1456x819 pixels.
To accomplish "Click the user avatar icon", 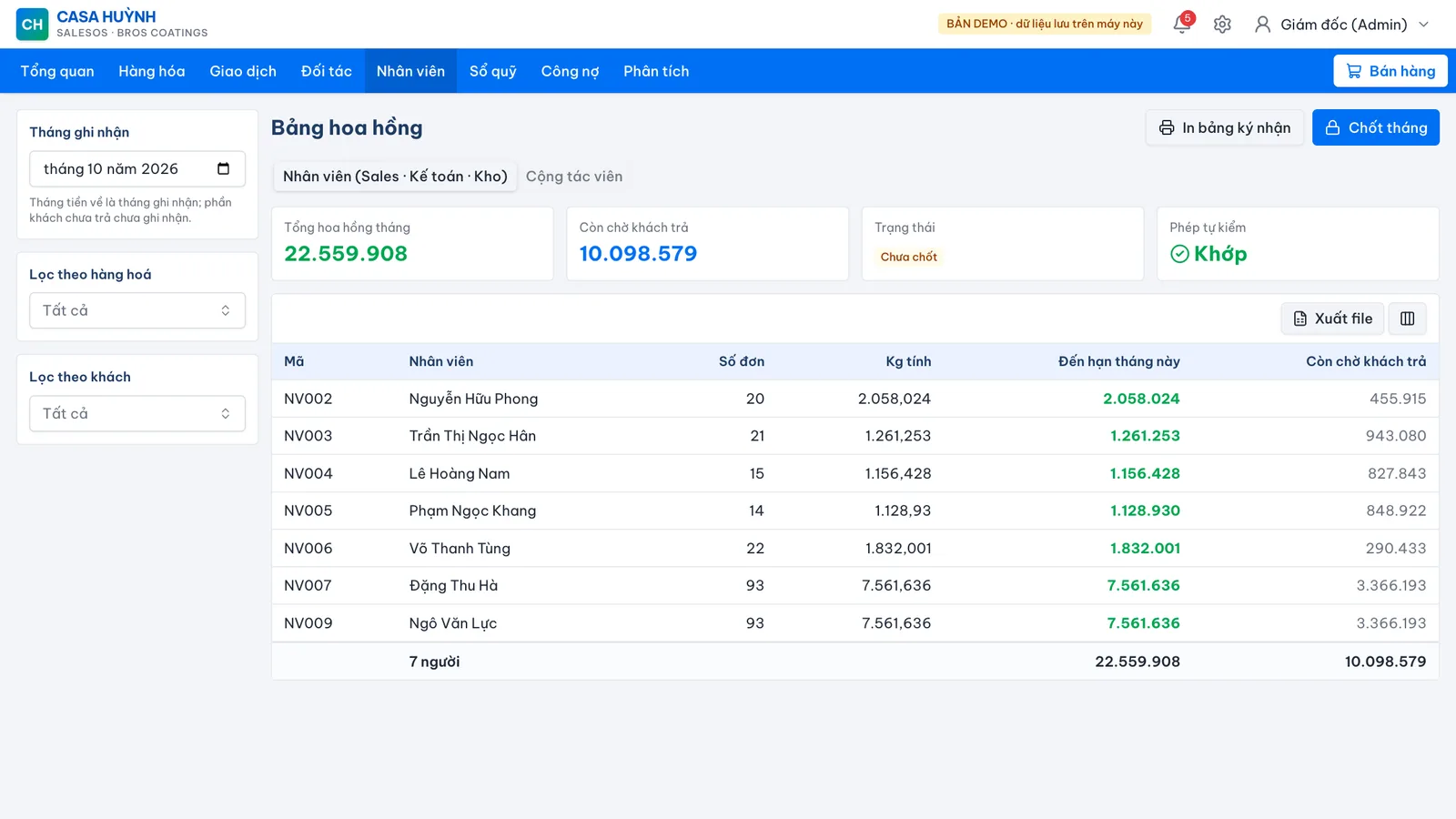I will coord(1262,25).
